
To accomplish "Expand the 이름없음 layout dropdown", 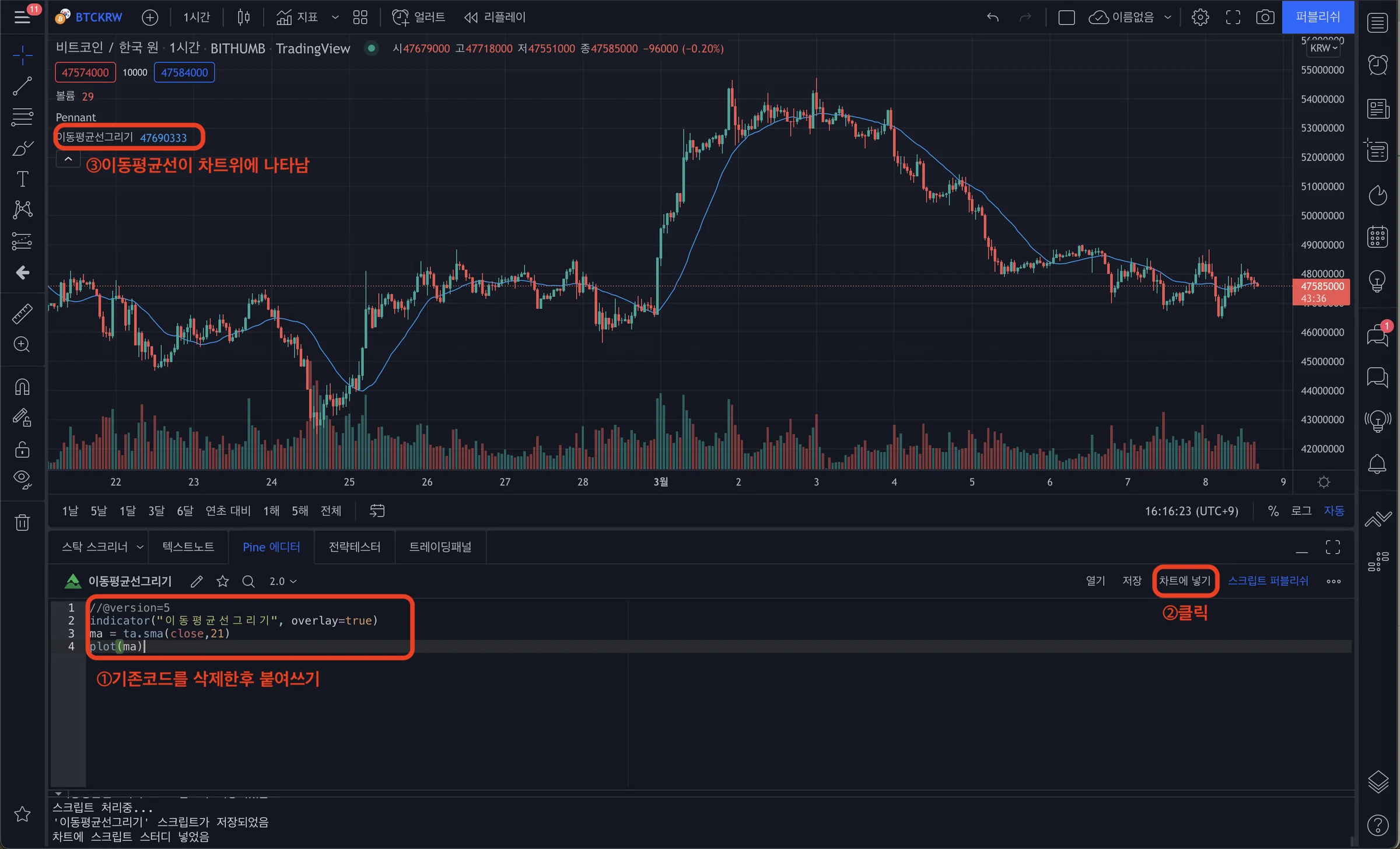I will (x=1167, y=18).
